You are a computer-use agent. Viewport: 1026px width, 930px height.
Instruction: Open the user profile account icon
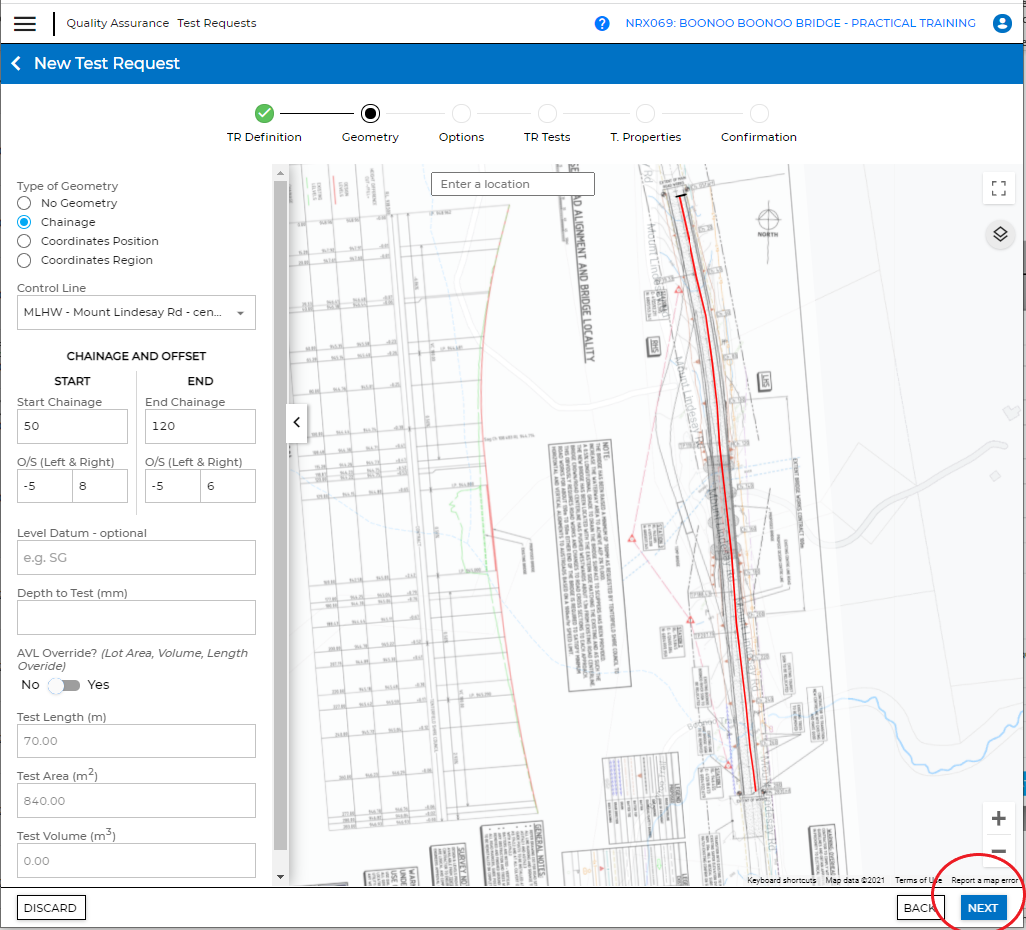(x=1002, y=24)
